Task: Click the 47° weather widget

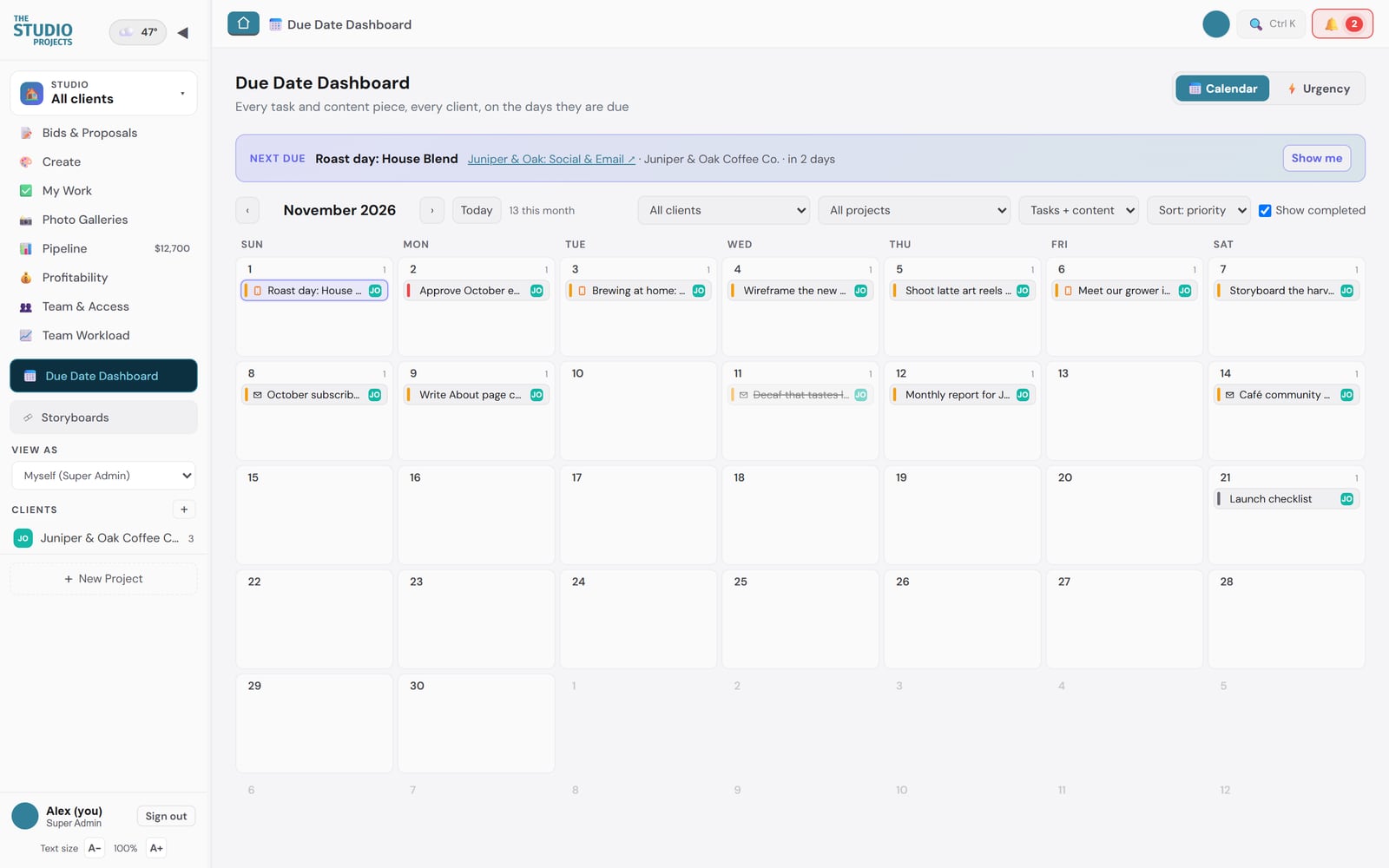Action: click(x=137, y=32)
